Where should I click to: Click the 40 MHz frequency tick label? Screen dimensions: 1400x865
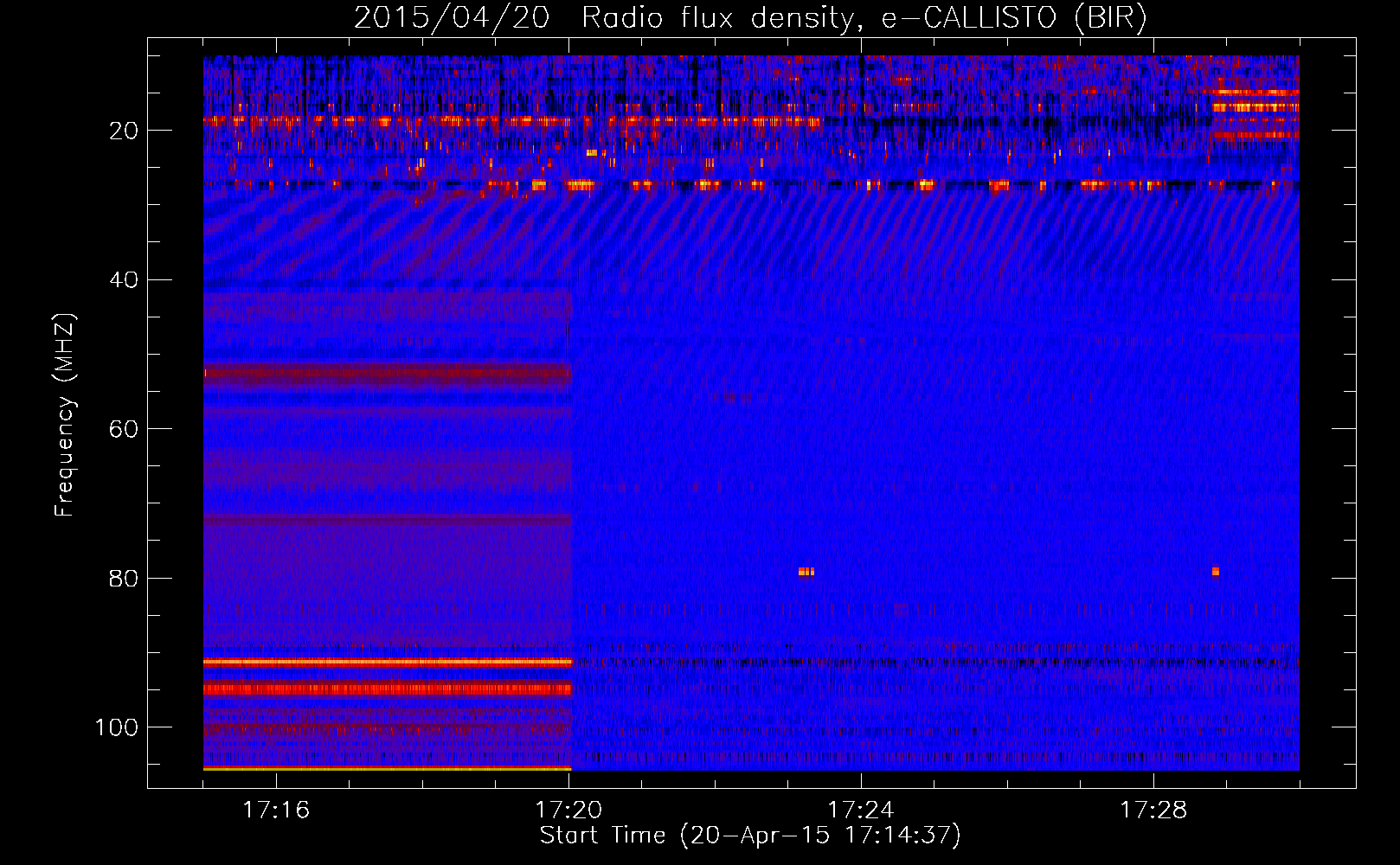(124, 280)
